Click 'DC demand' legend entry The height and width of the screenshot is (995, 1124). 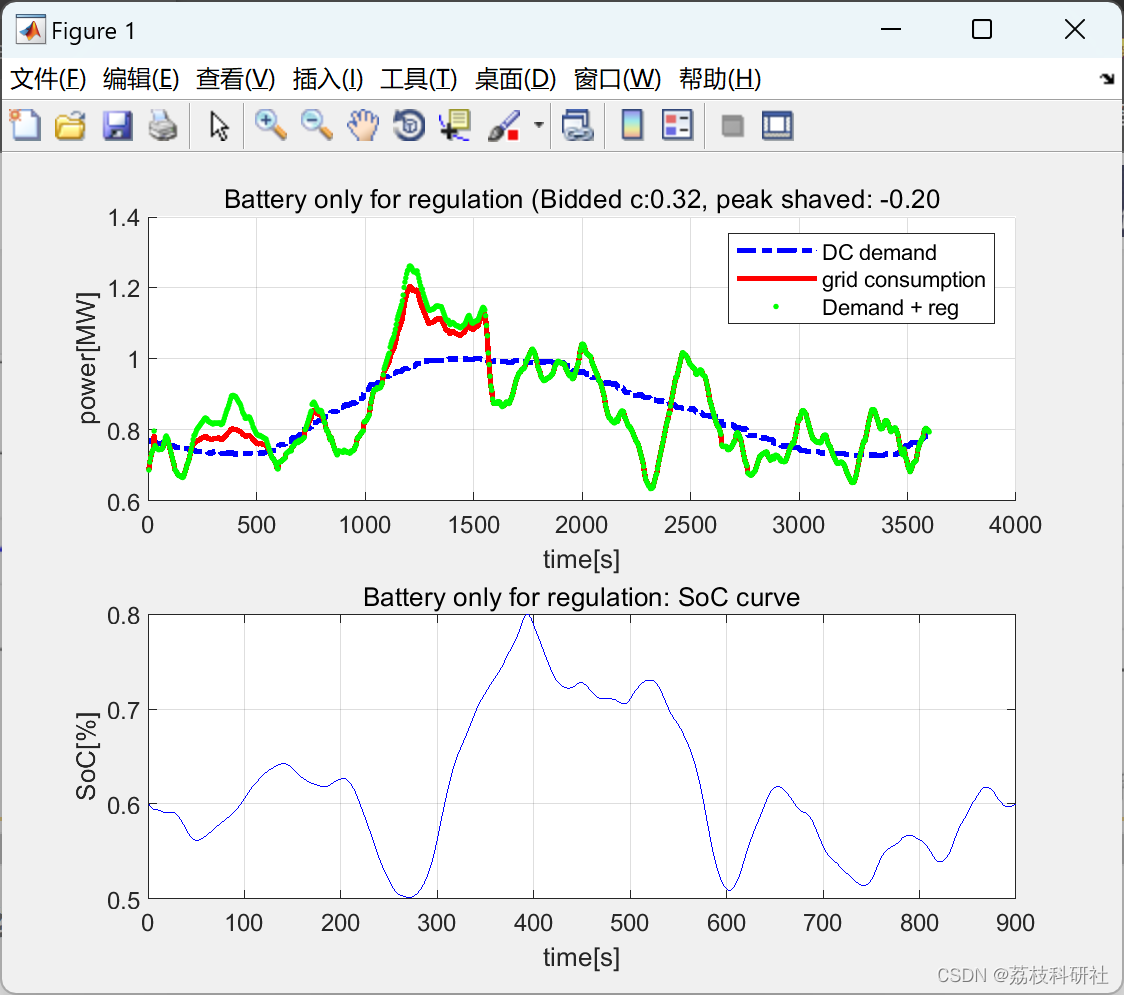(x=879, y=252)
